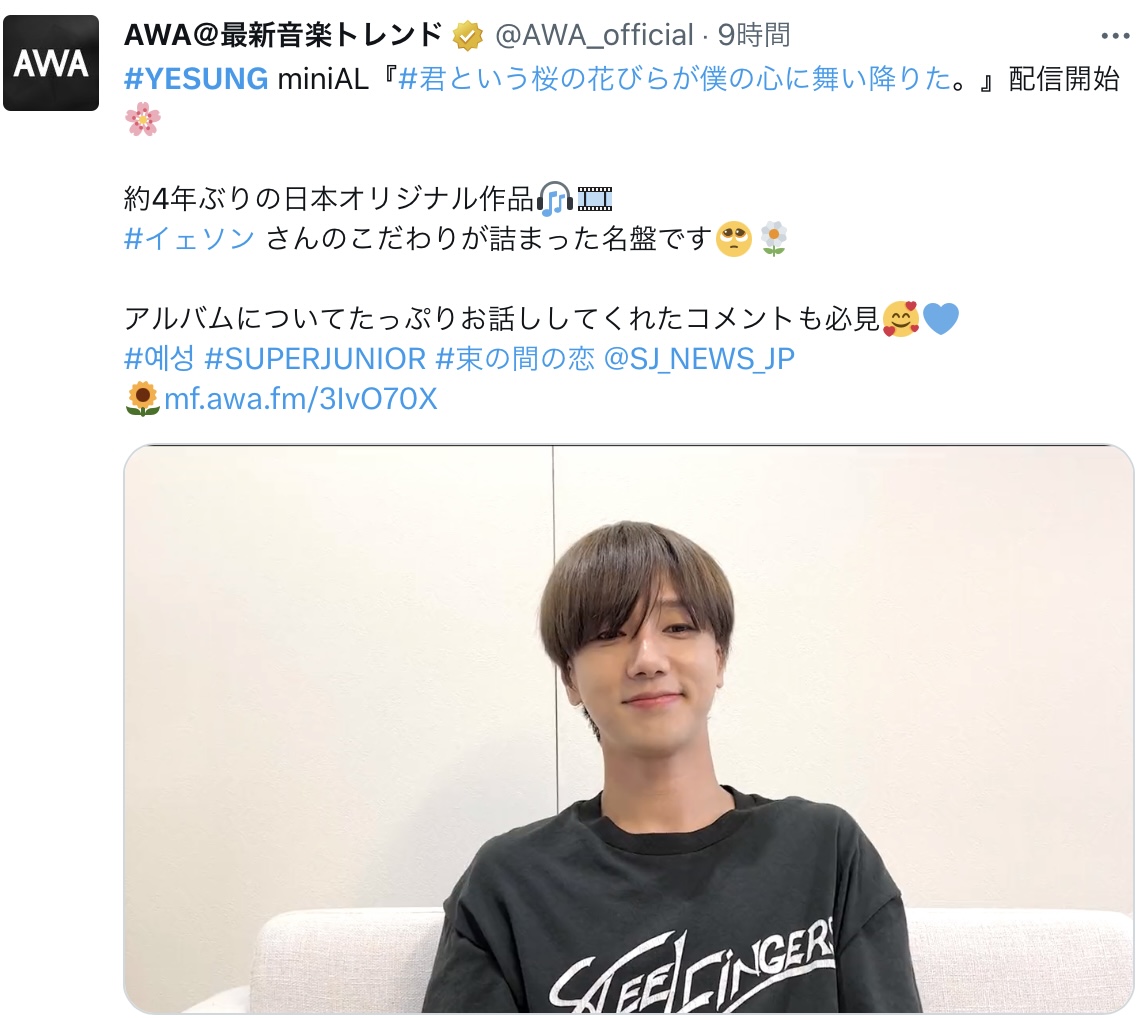The width and height of the screenshot is (1140, 1018).
Task: Click the film strip emoji
Action: pos(595,199)
